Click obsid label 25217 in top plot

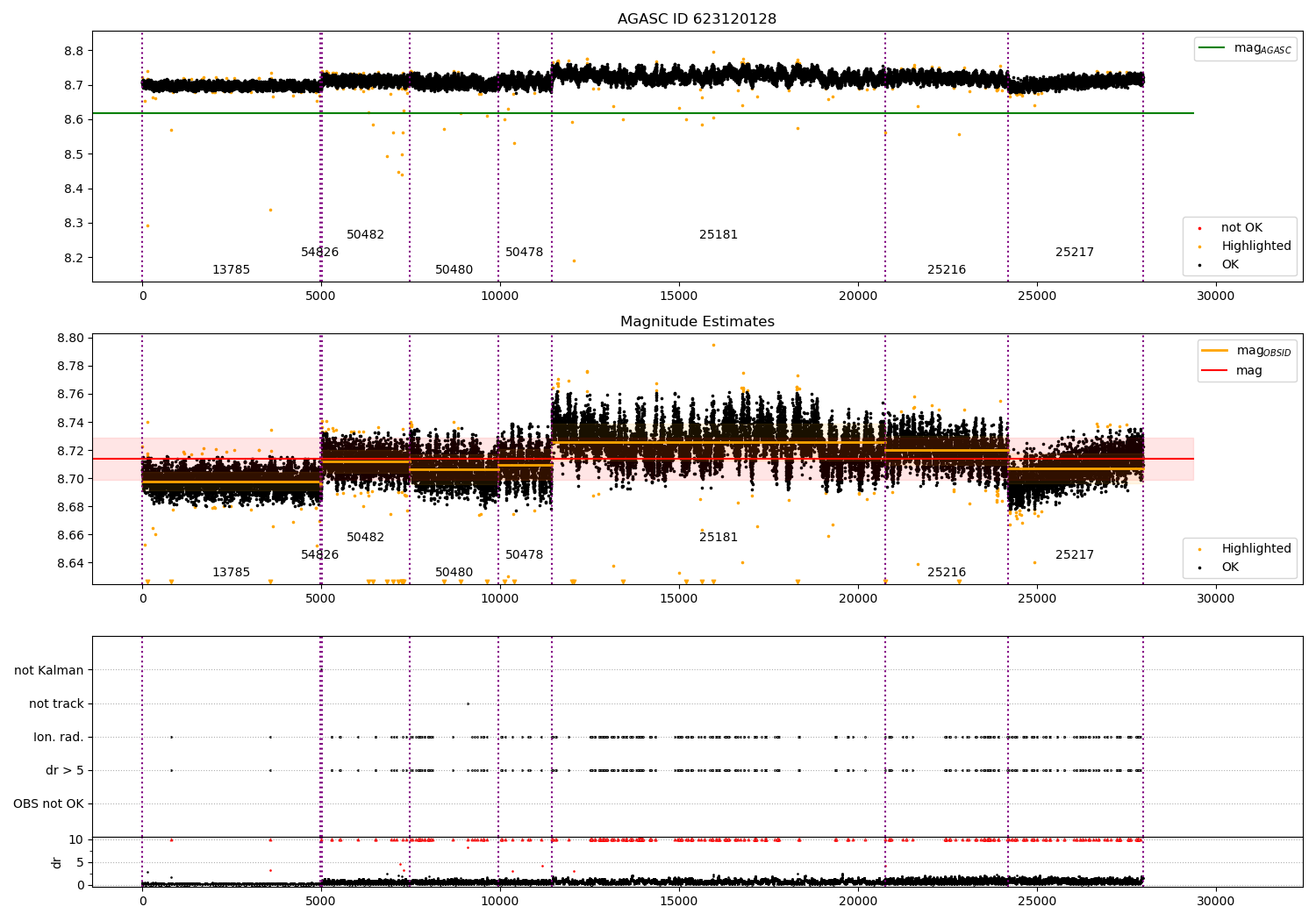[x=1075, y=253]
